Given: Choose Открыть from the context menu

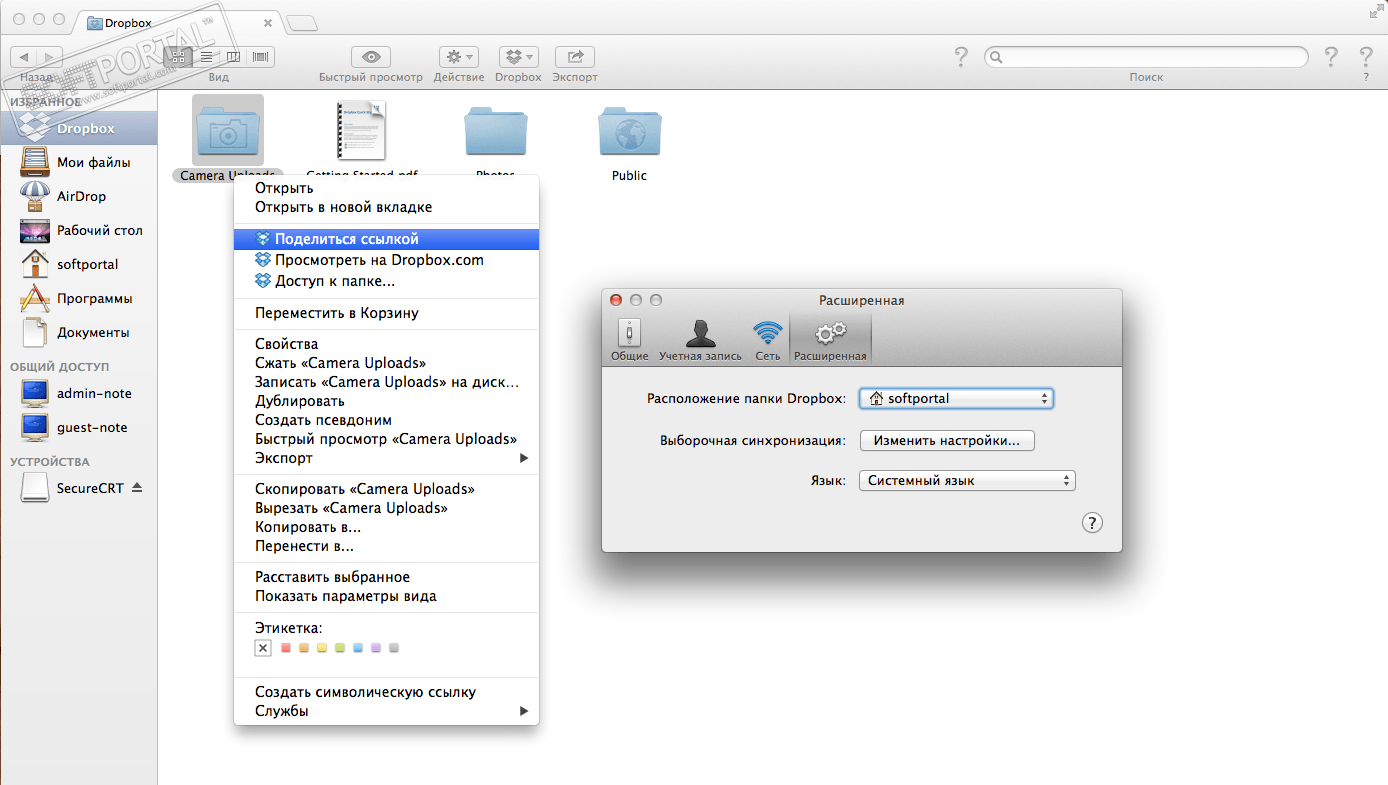Looking at the screenshot, I should 386,188.
